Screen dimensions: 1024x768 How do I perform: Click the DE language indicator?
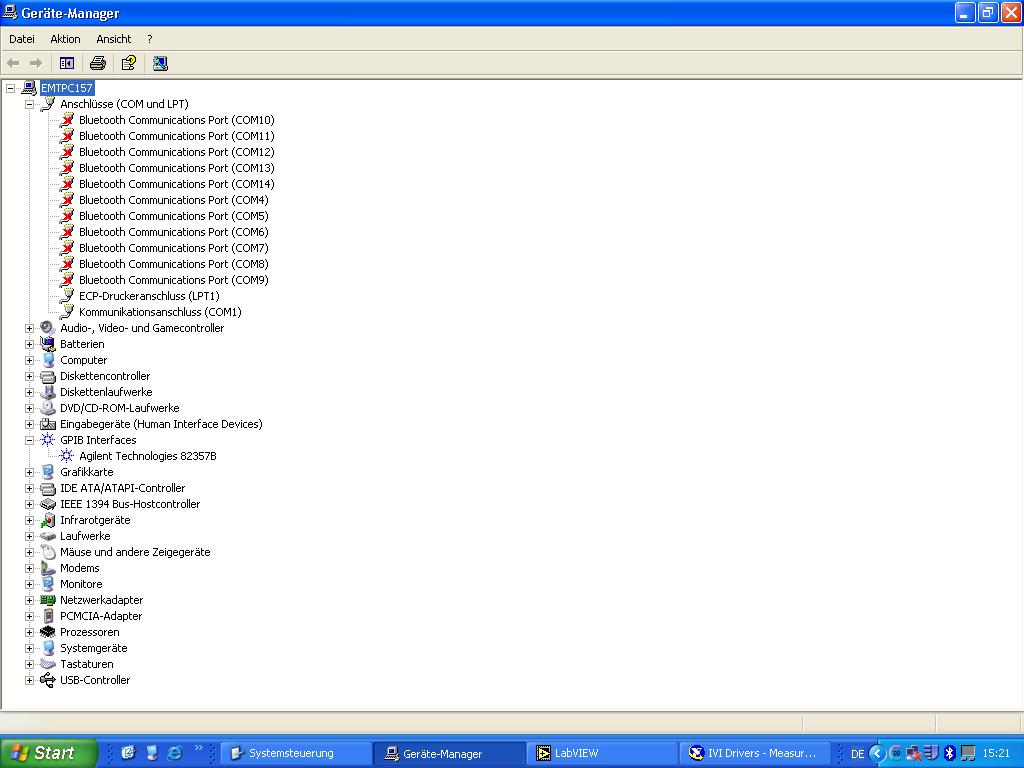pyautogui.click(x=857, y=754)
